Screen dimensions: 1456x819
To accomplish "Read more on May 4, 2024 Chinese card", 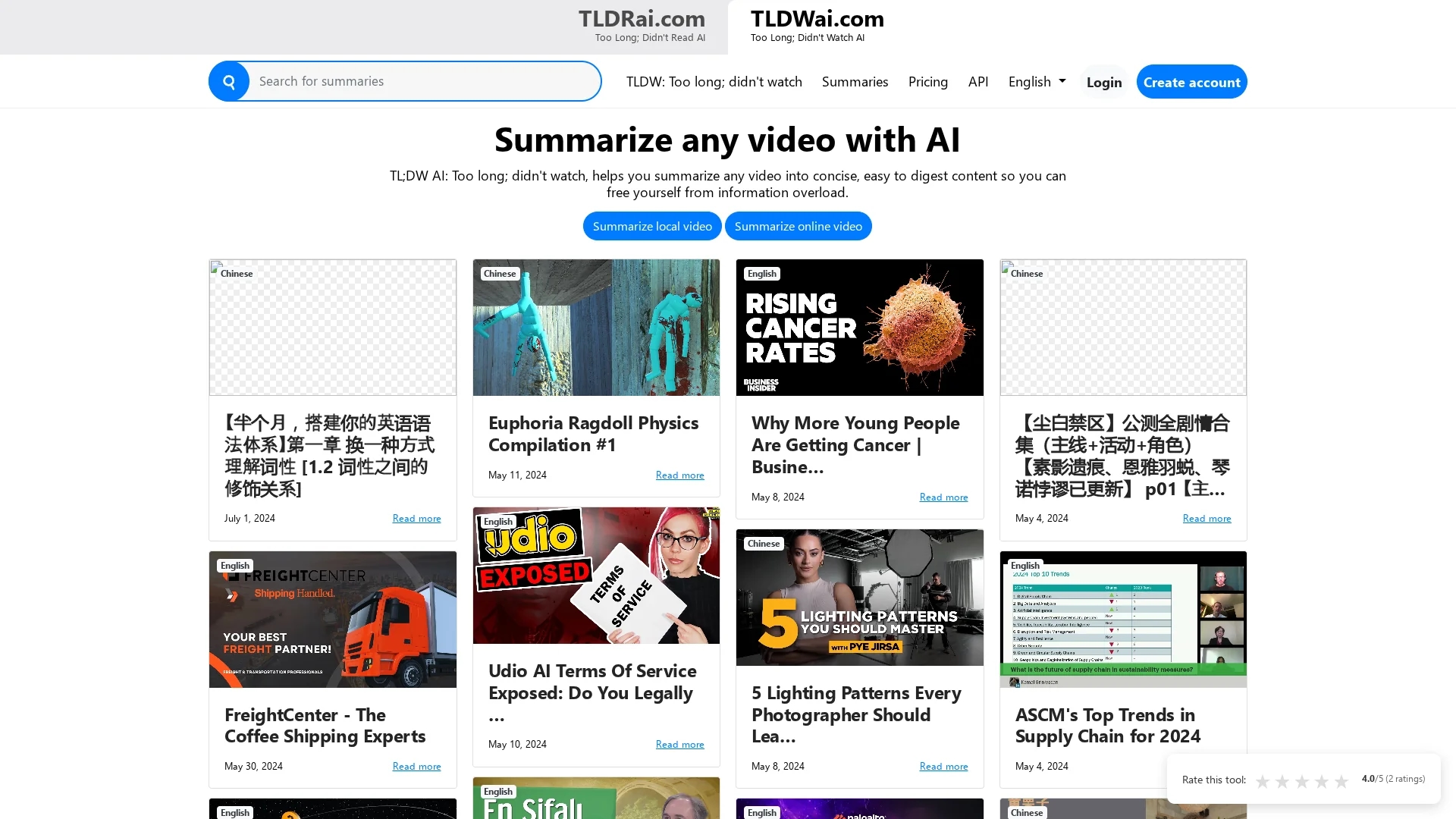I will 1207,519.
